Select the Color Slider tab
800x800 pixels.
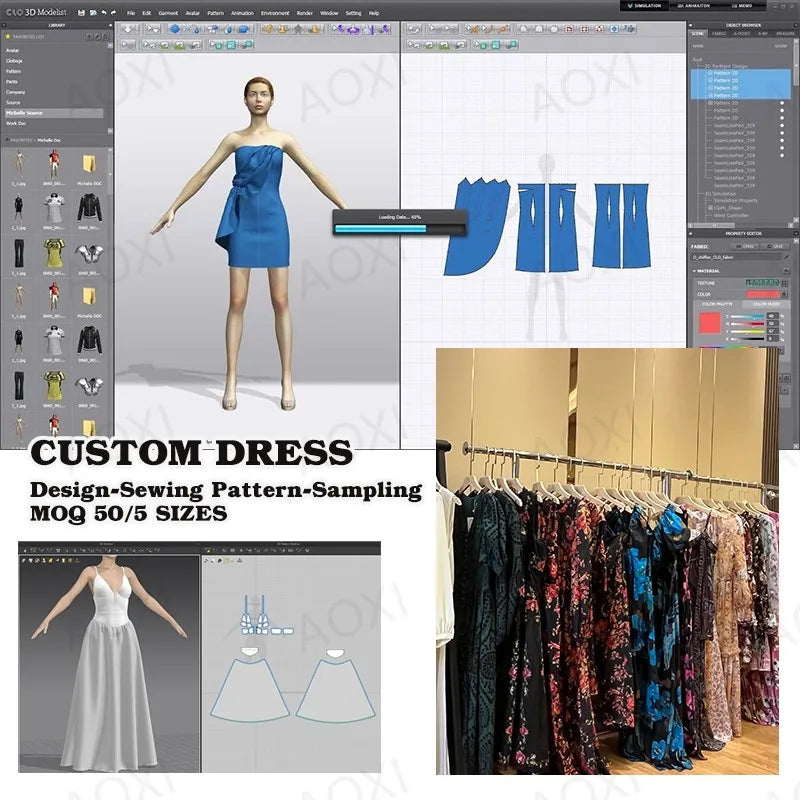[x=766, y=304]
